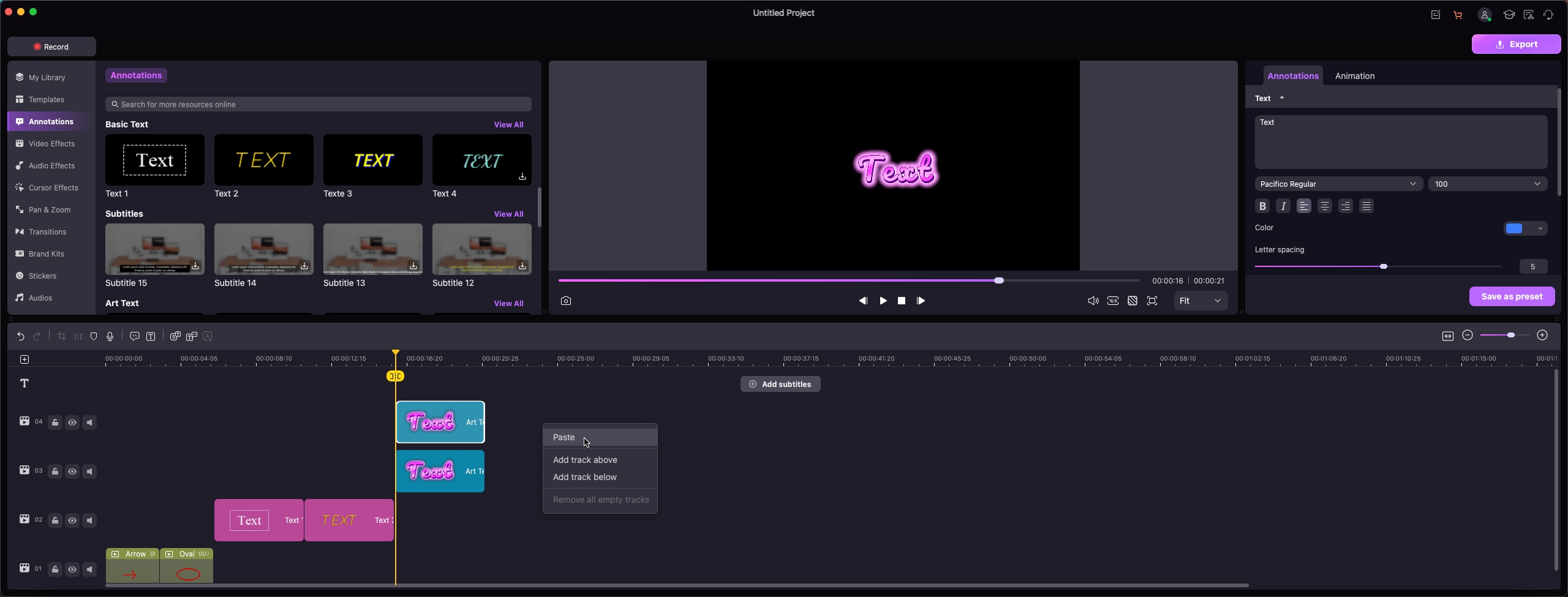Click the fullscreen preview icon

pyautogui.click(x=1152, y=301)
